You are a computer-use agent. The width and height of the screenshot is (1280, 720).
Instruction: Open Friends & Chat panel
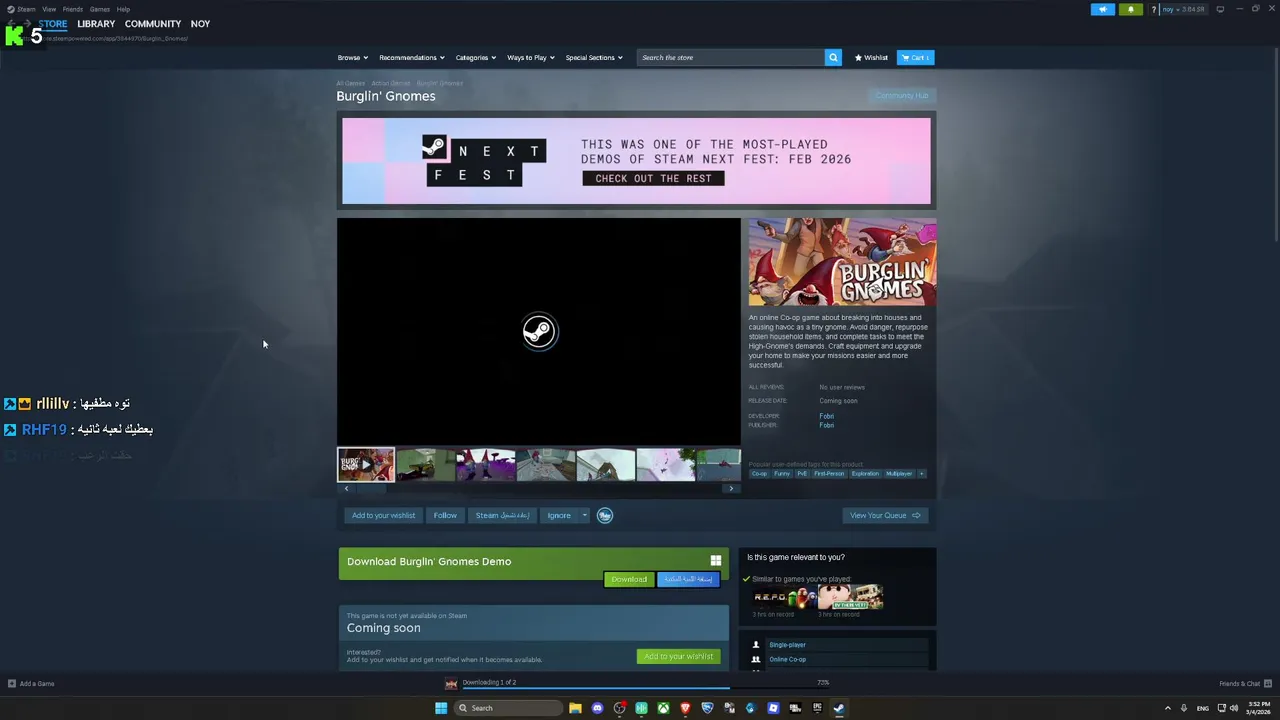pos(1244,683)
